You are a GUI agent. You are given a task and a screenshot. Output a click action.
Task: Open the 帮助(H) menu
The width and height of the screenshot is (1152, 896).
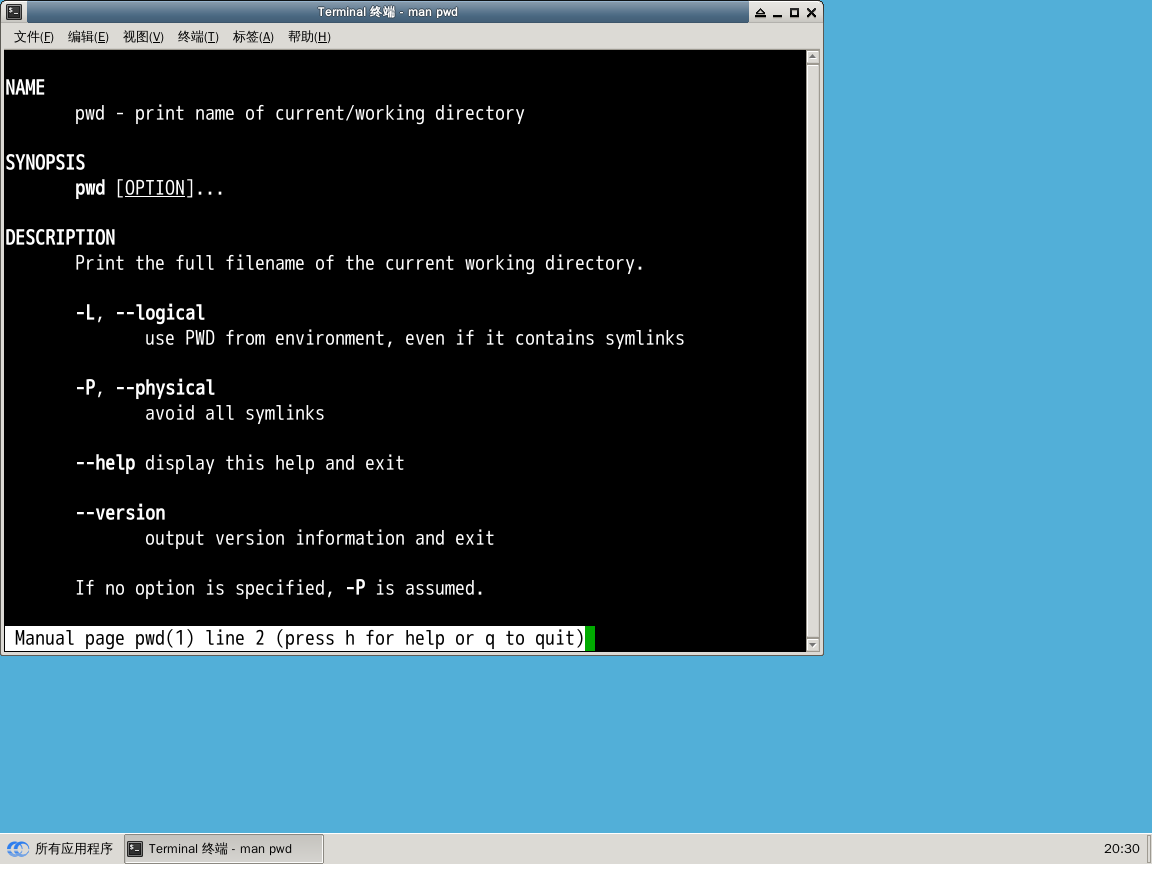[x=309, y=37]
